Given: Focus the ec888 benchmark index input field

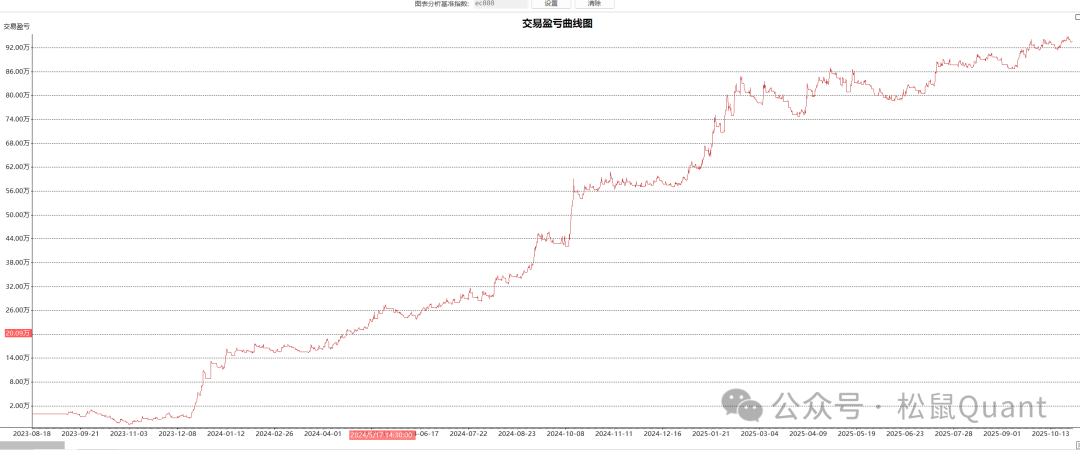Looking at the screenshot, I should click(501, 4).
